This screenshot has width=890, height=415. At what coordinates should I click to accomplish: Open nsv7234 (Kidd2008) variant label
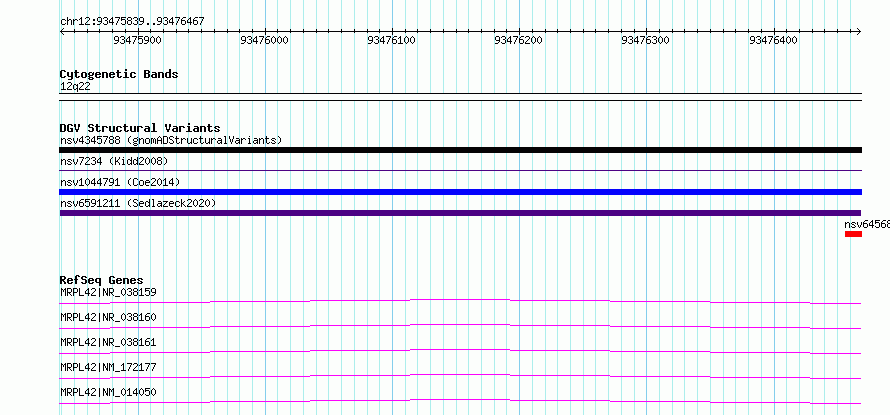[114, 162]
